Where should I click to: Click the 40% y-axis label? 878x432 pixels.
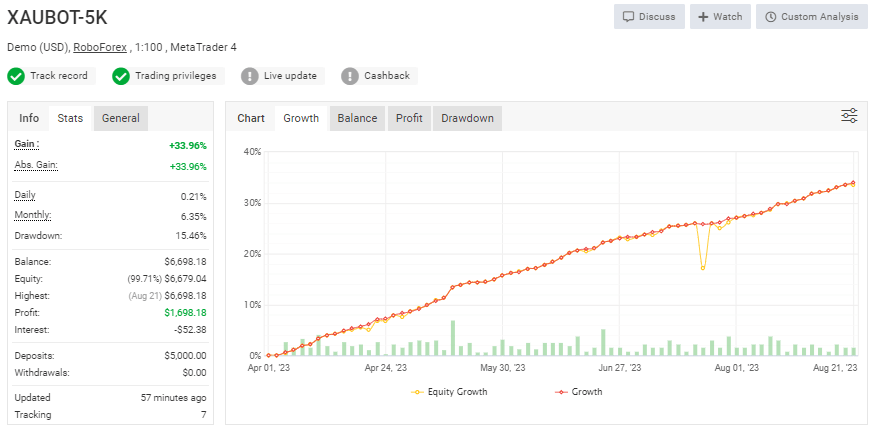[252, 151]
